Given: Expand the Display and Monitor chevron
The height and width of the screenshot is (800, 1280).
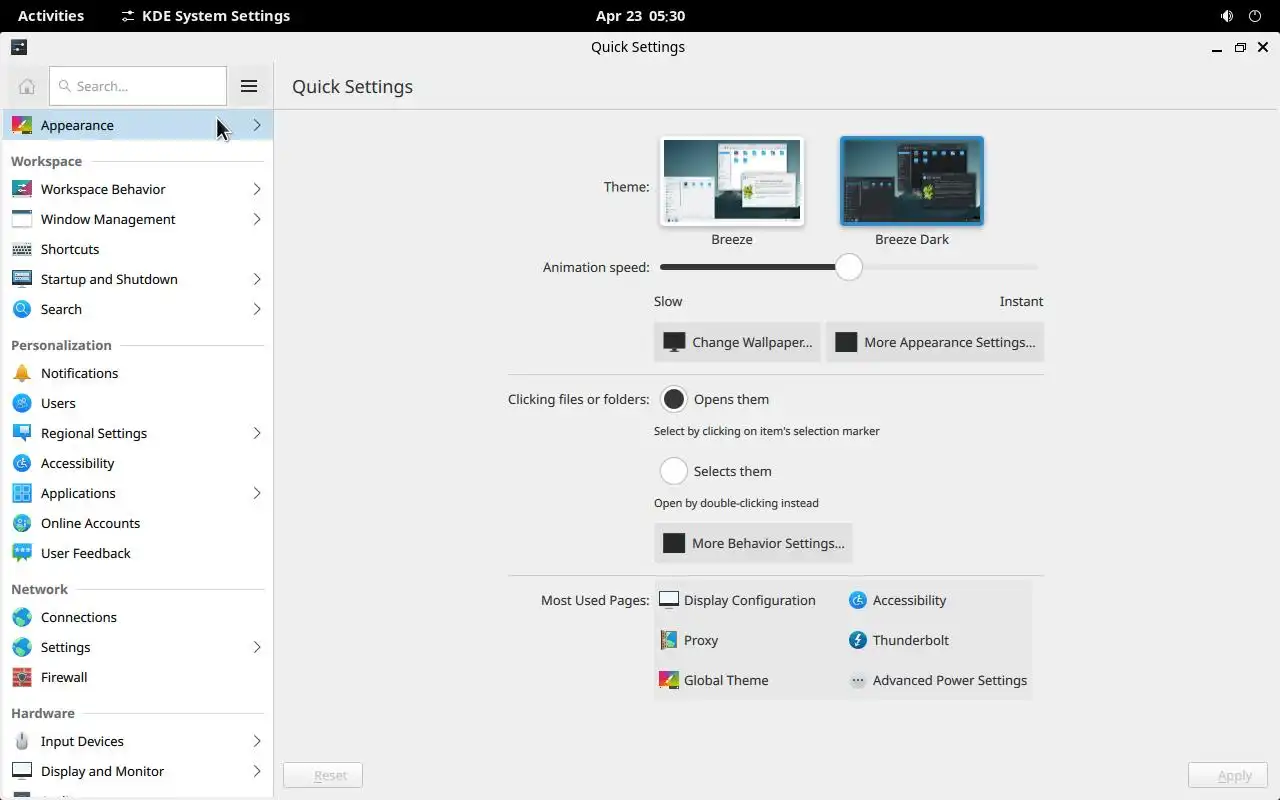Looking at the screenshot, I should pos(257,771).
